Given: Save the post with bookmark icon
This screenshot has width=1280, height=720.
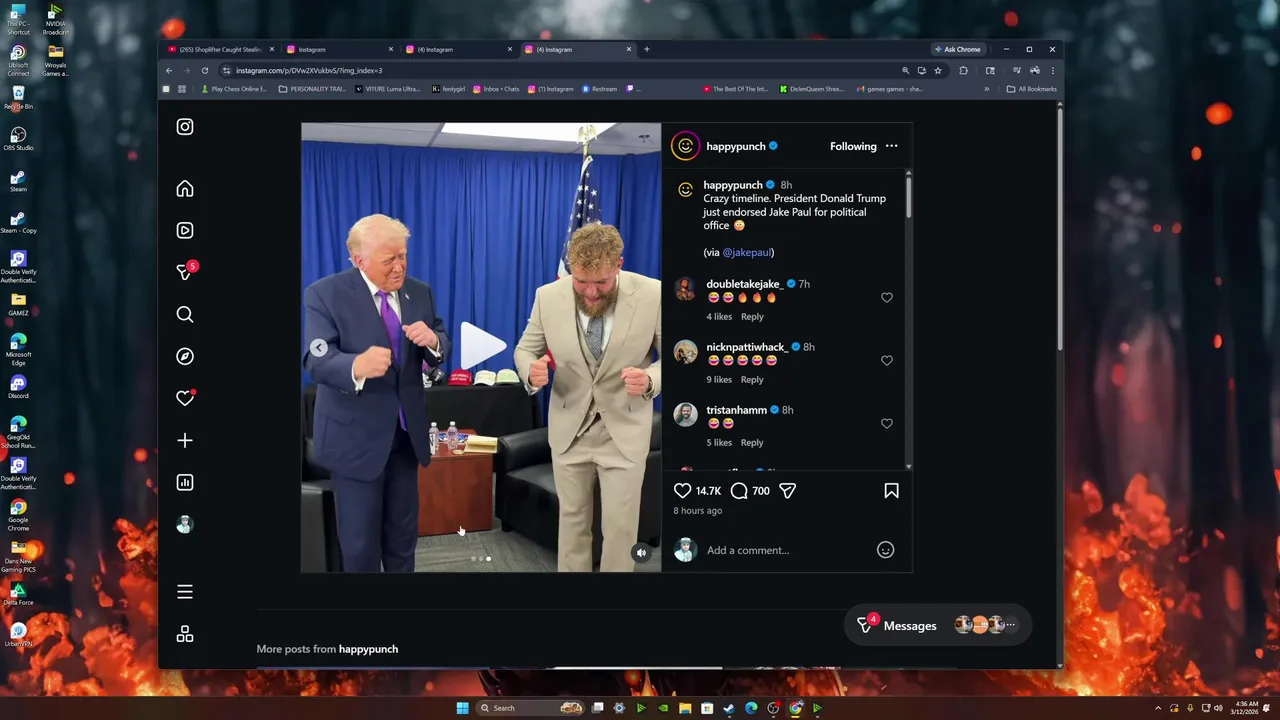Looking at the screenshot, I should 891,491.
